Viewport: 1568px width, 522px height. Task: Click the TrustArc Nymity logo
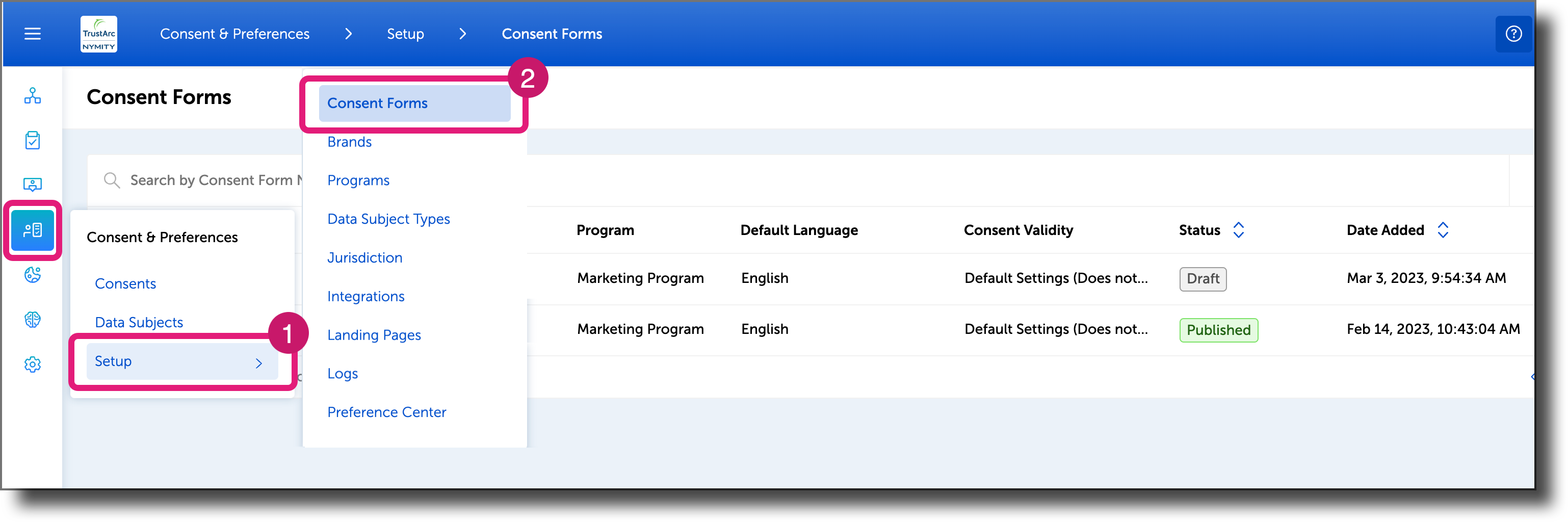point(98,34)
